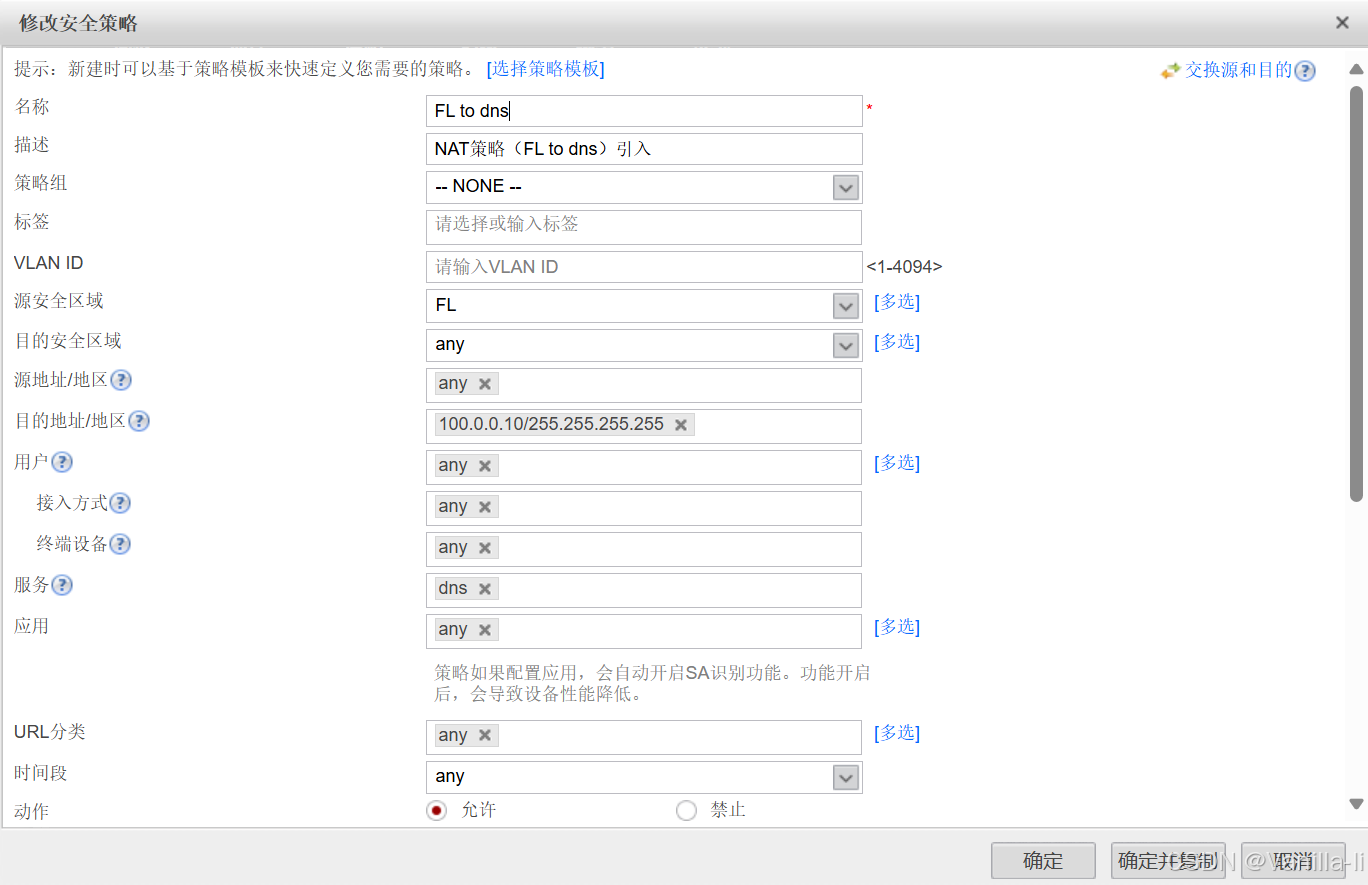
Task: Open help icon next to 用户
Action: coord(62,462)
